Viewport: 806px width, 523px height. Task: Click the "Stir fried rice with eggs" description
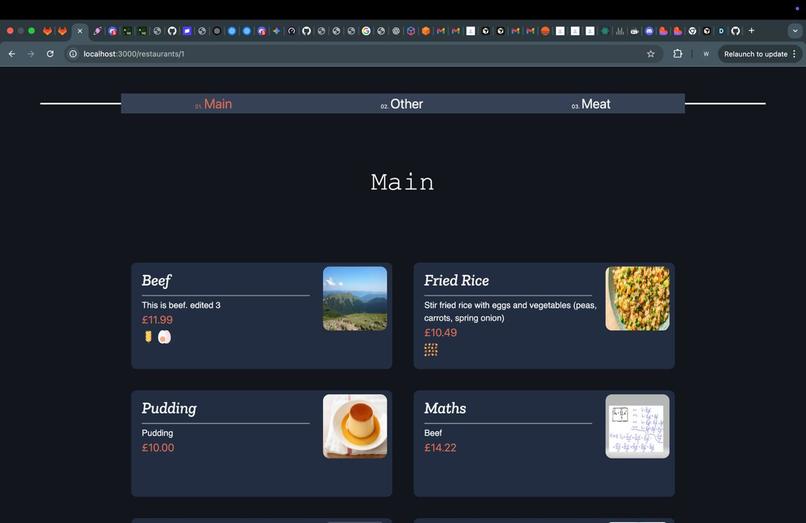(510, 311)
